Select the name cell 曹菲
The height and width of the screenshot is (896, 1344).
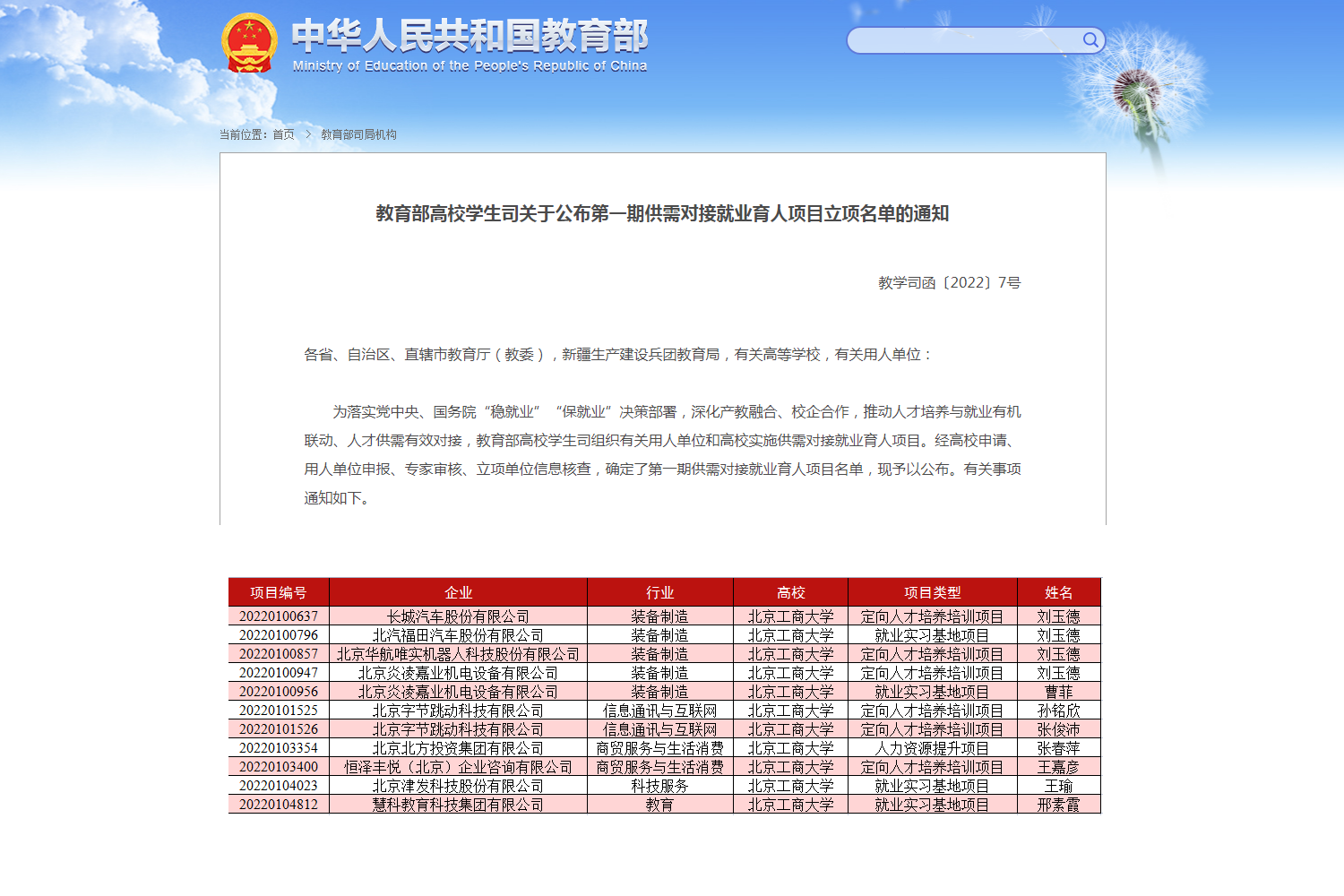coord(1058,692)
